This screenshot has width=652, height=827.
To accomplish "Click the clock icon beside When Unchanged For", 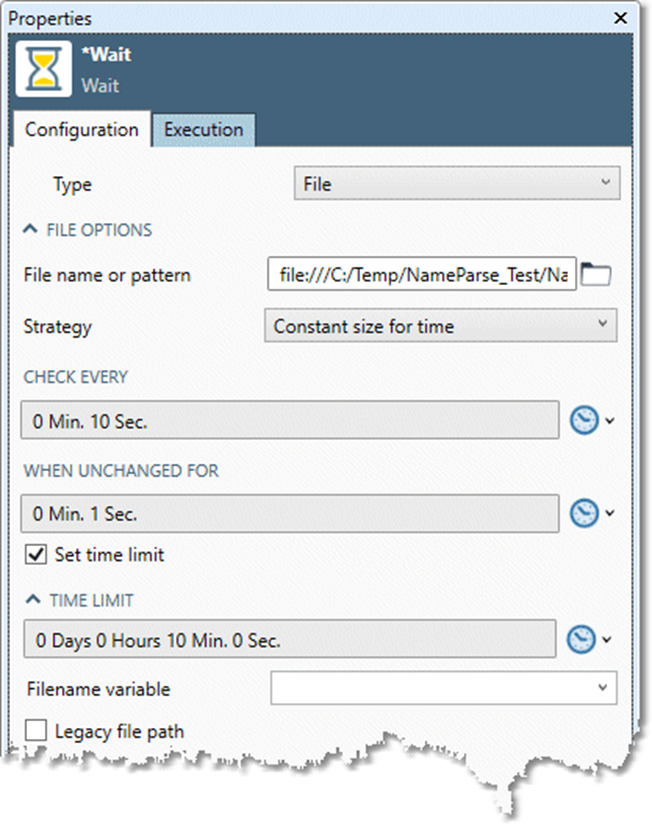I will [x=584, y=514].
